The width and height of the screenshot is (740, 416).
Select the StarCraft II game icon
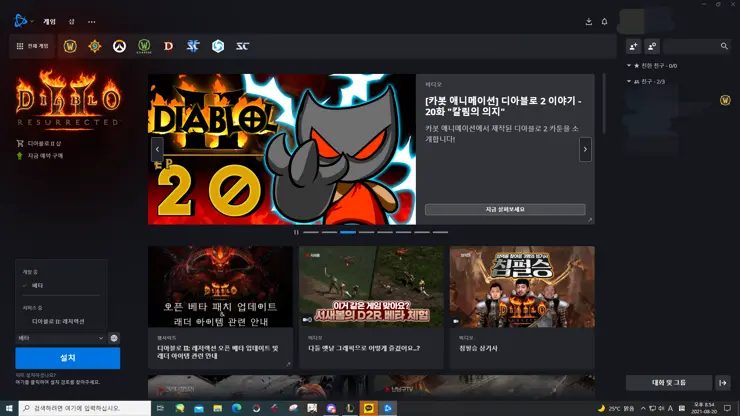pos(193,46)
